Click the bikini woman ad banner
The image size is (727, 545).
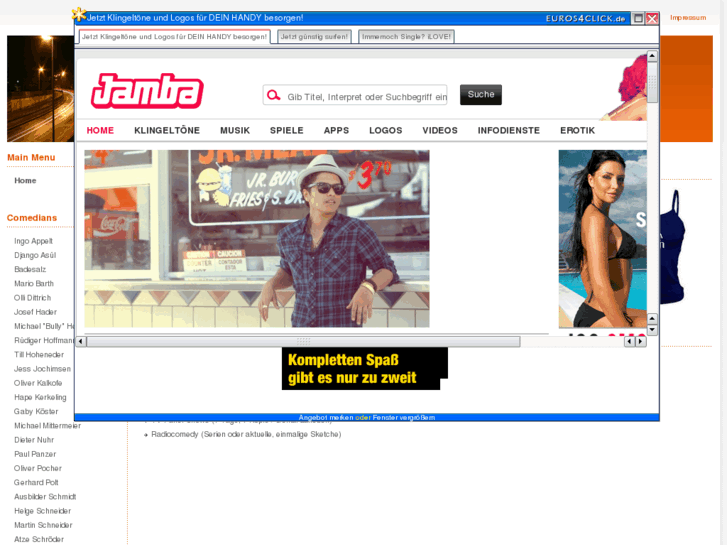pyautogui.click(x=602, y=238)
